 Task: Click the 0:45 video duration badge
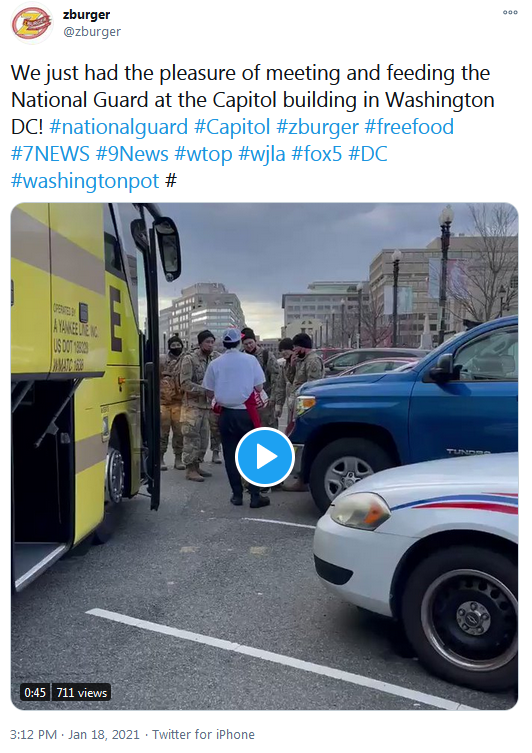(35, 692)
